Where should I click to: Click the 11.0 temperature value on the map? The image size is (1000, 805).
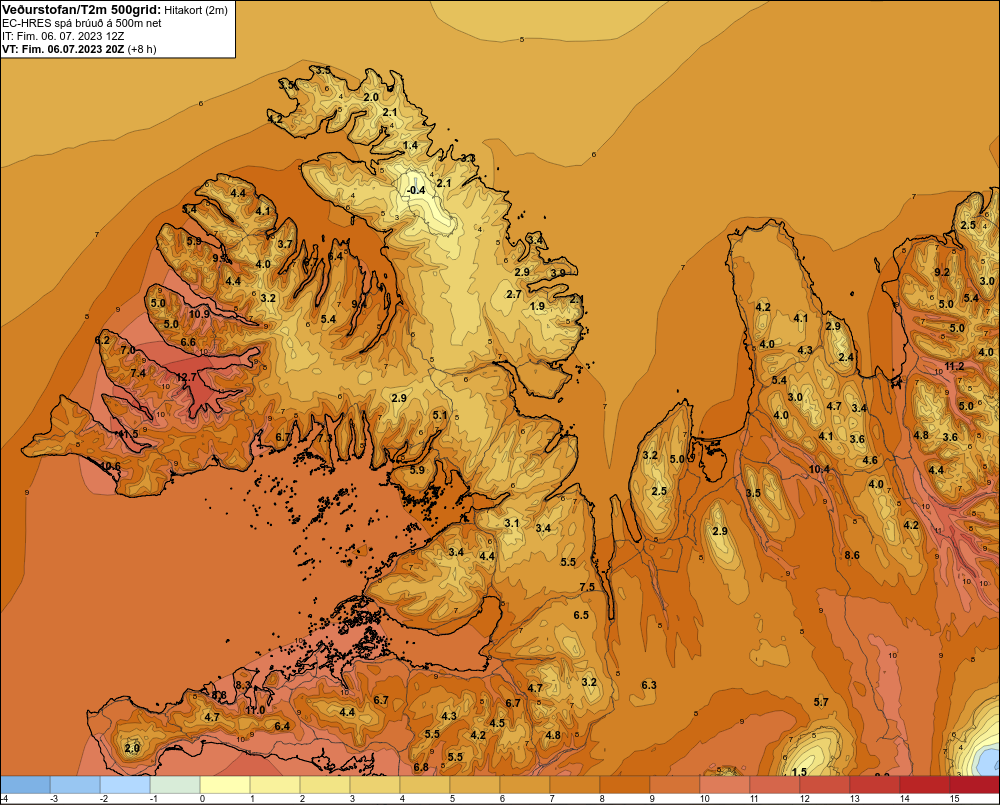click(x=255, y=709)
